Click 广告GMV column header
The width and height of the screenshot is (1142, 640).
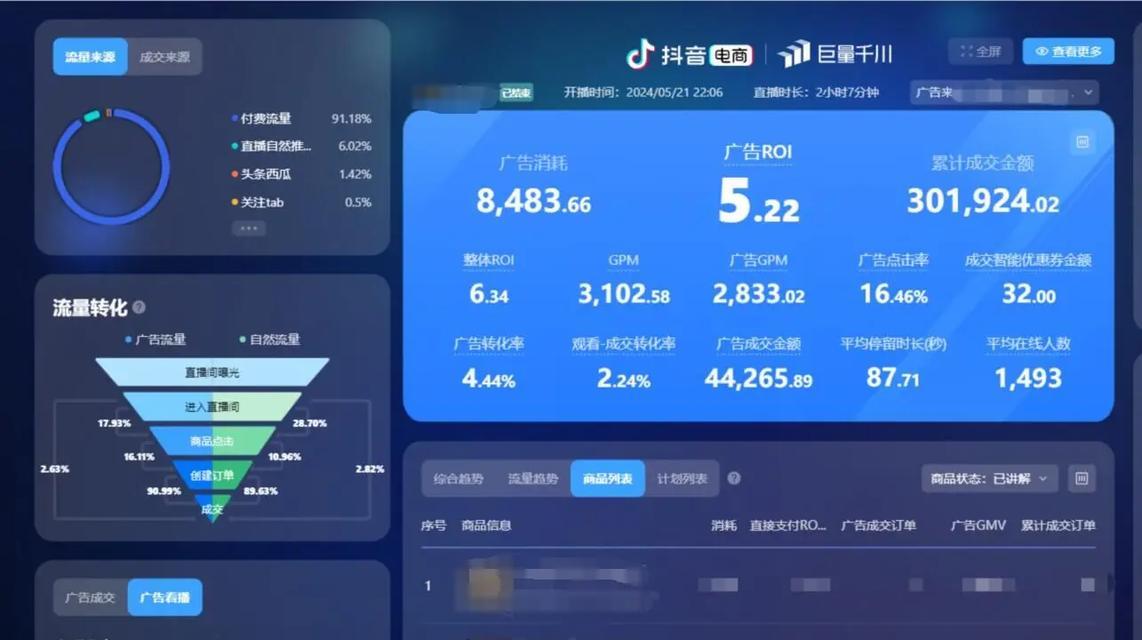tap(978, 526)
